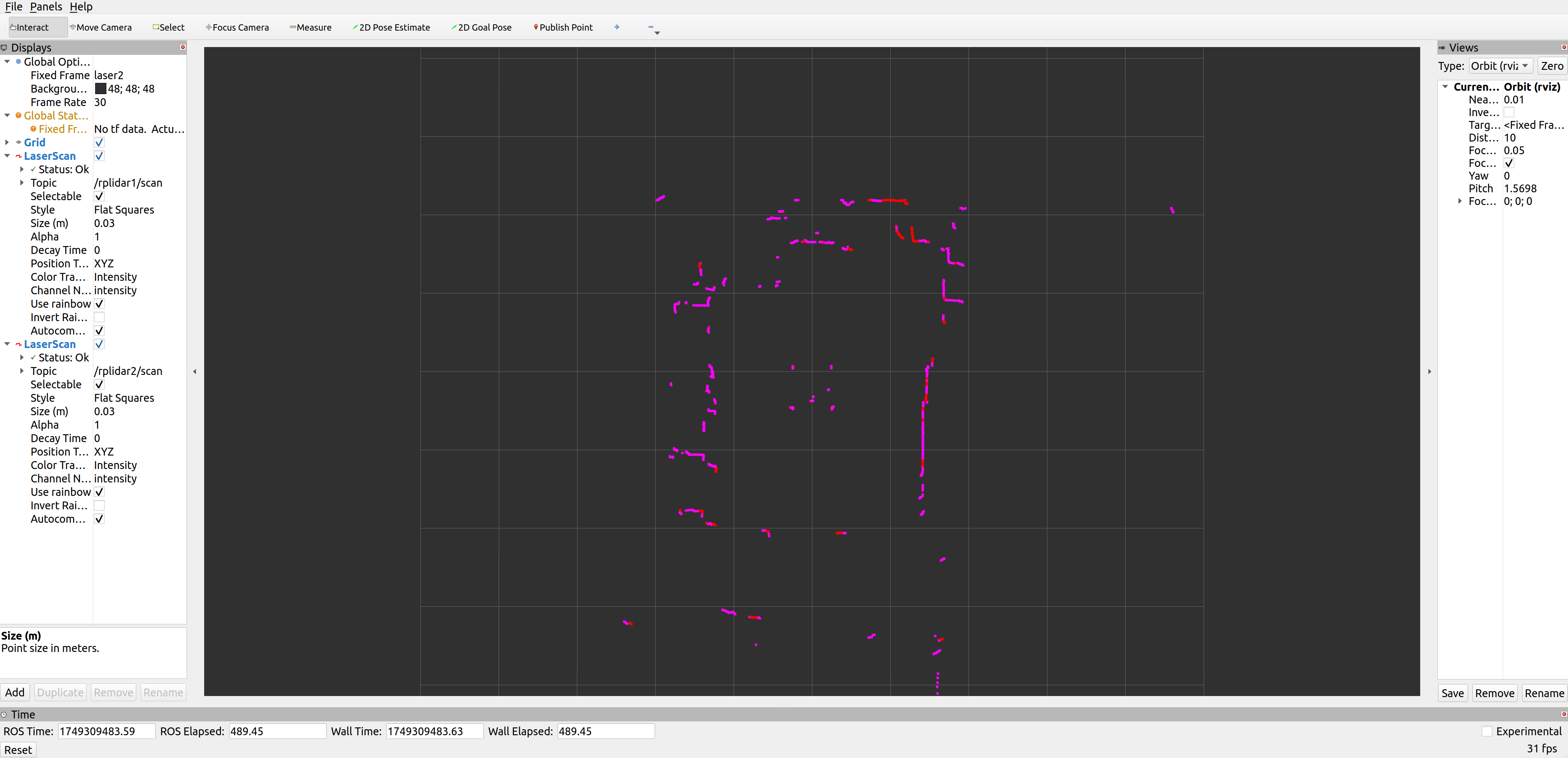Expand Status: Ok under rplidar1 LaserScan
1568x758 pixels.
click(x=22, y=169)
